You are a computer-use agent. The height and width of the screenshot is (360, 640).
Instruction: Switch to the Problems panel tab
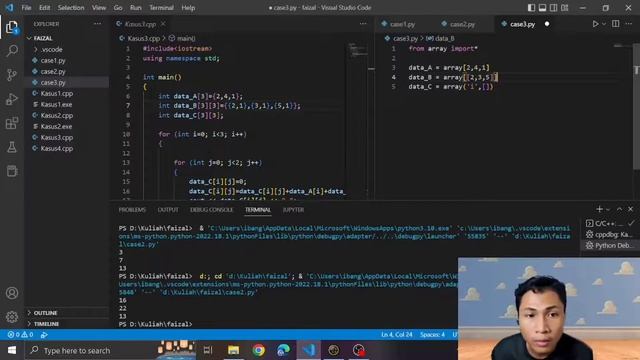click(132, 210)
